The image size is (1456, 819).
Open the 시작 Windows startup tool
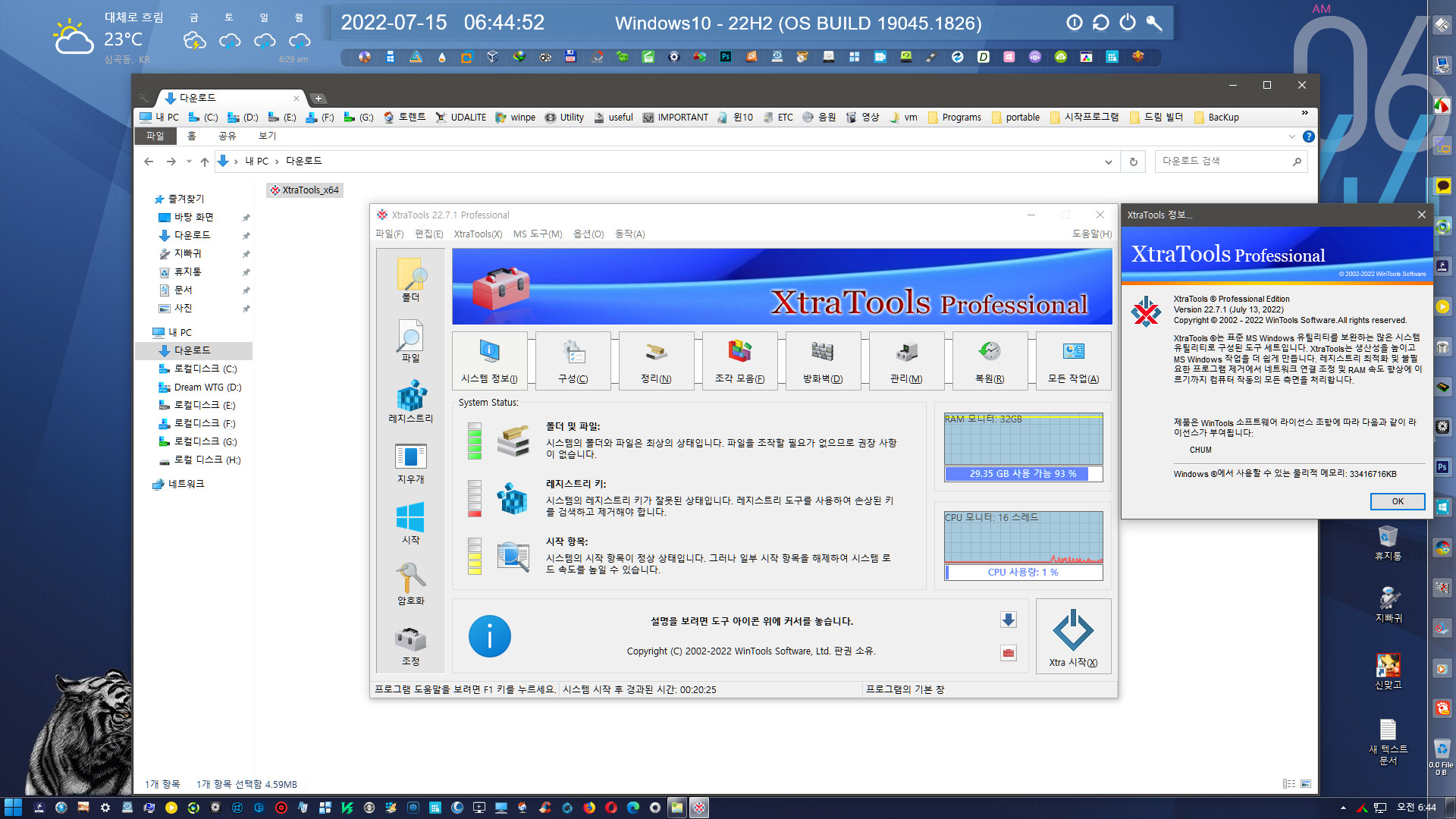(x=411, y=523)
